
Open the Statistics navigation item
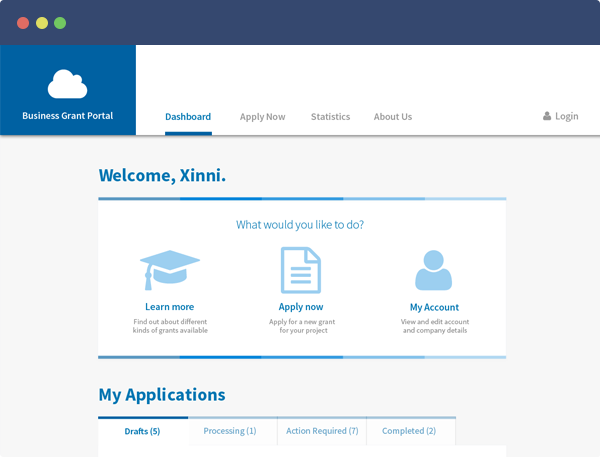[330, 117]
